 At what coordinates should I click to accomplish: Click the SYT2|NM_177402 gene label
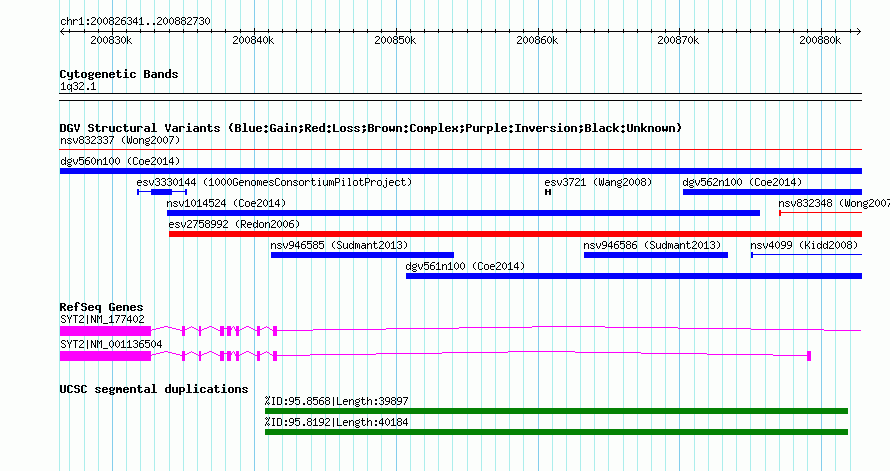102,319
